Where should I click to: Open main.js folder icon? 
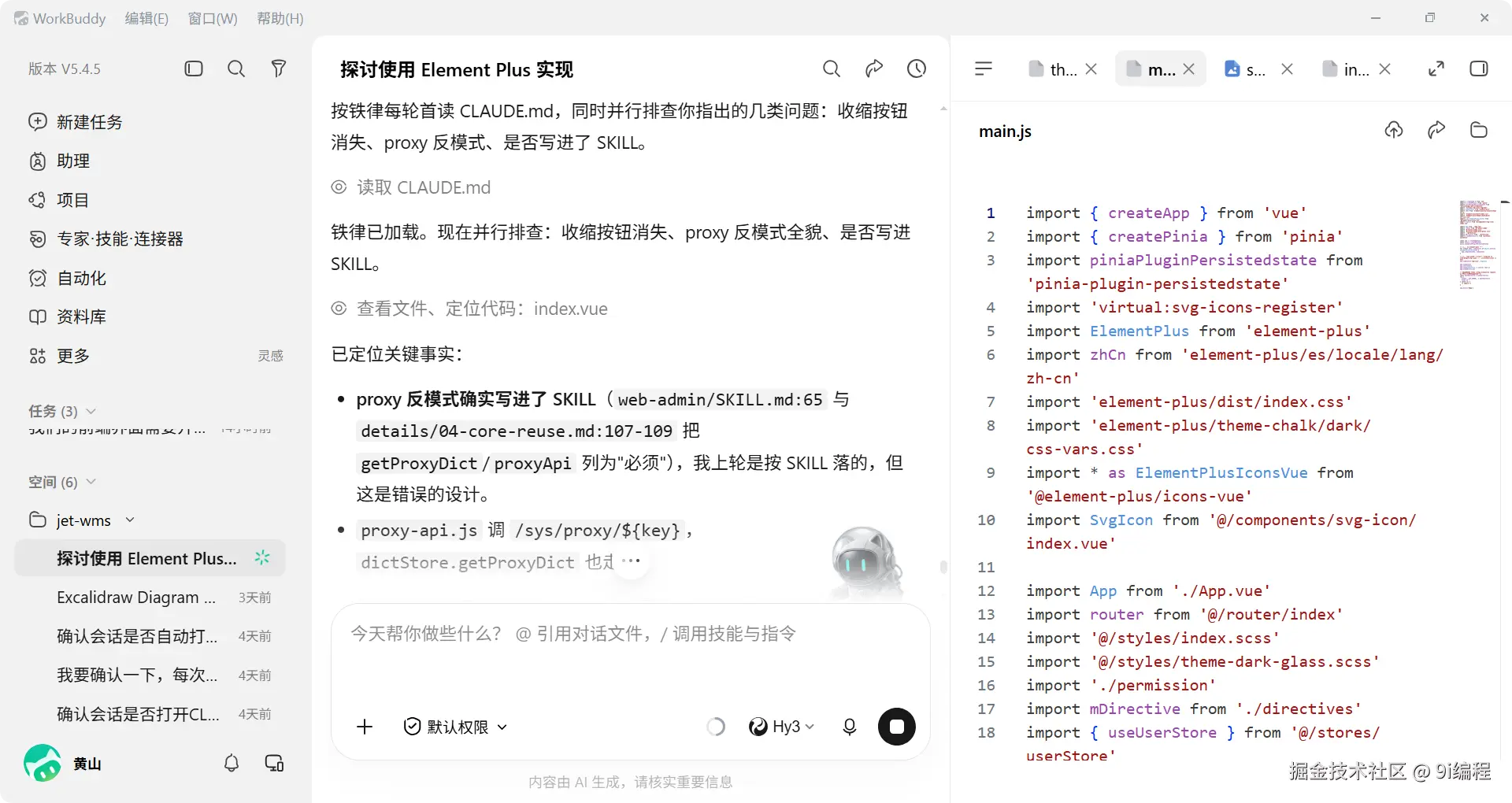[1479, 130]
